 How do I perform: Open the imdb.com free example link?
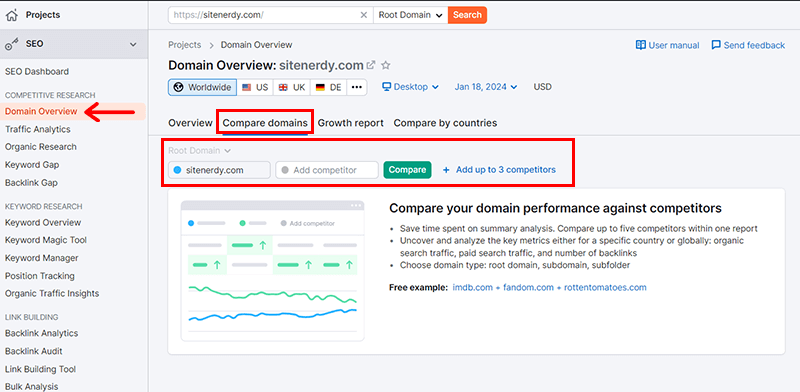[472, 287]
